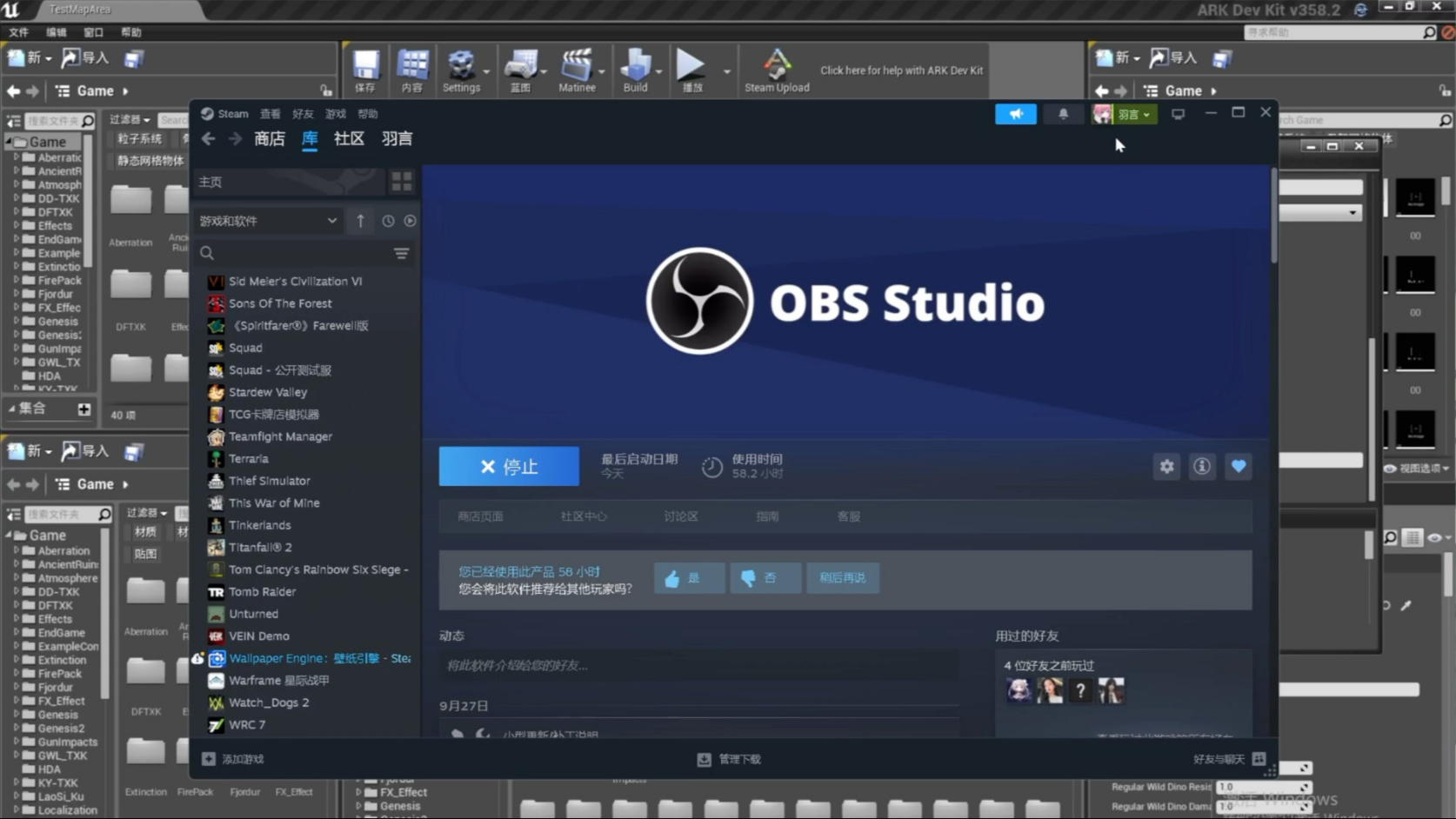Expand the LaoSi_Ku folder arrow
Screen dimensions: 1456x819
[x=17, y=796]
